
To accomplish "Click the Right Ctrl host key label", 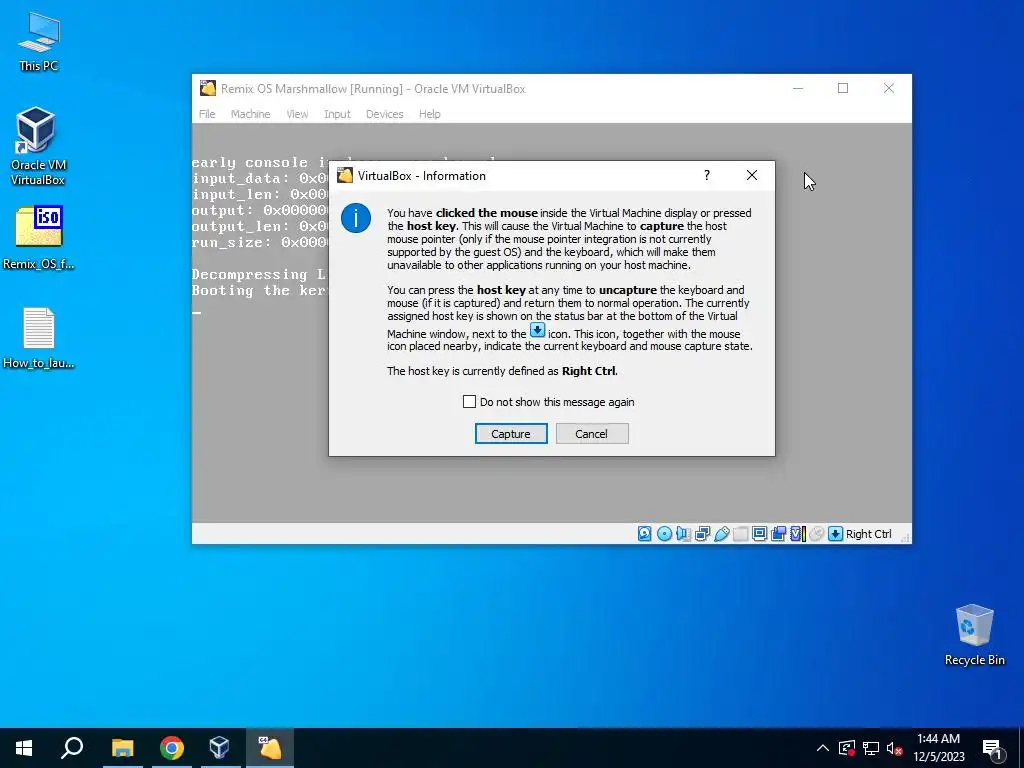I will coord(869,534).
